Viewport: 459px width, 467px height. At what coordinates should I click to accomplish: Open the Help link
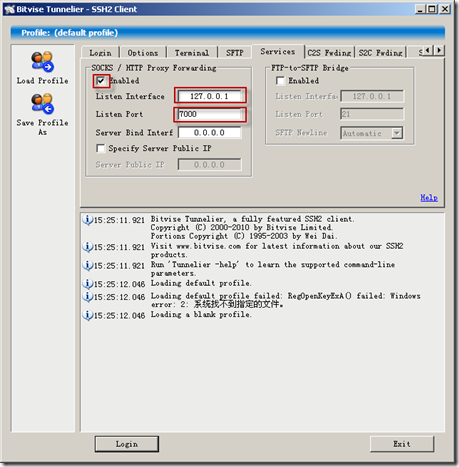(429, 198)
